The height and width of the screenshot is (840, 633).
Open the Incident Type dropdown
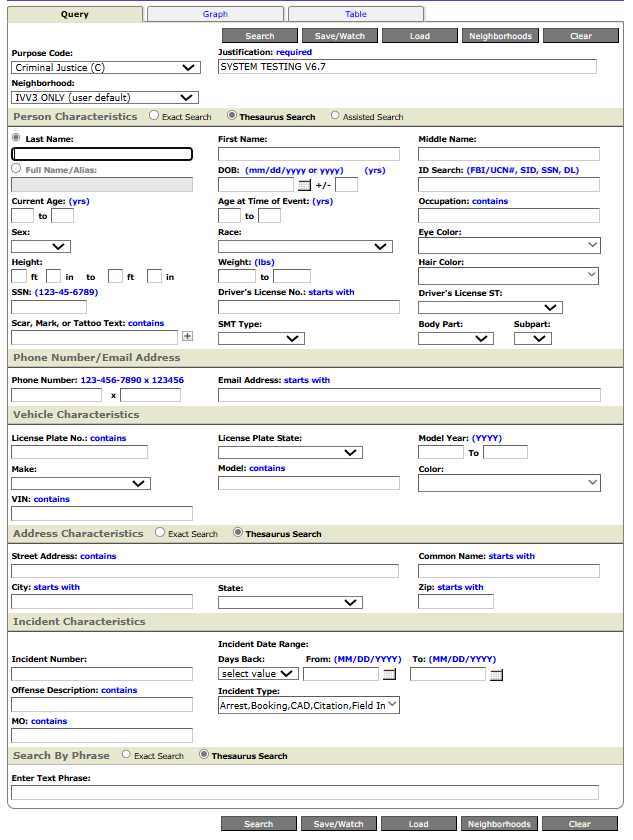click(x=308, y=705)
